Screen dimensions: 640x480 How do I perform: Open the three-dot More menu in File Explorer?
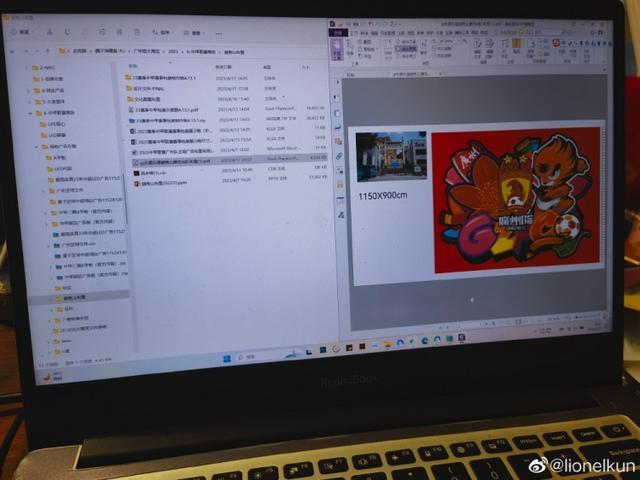[219, 33]
